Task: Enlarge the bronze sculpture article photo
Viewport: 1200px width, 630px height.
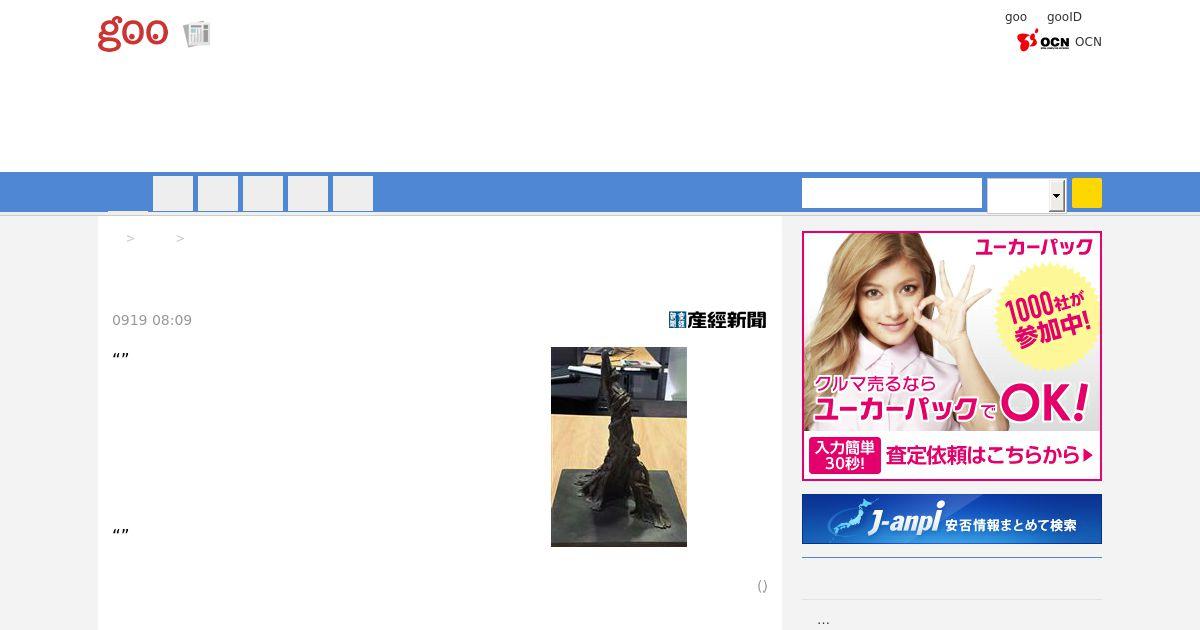Action: [x=619, y=447]
